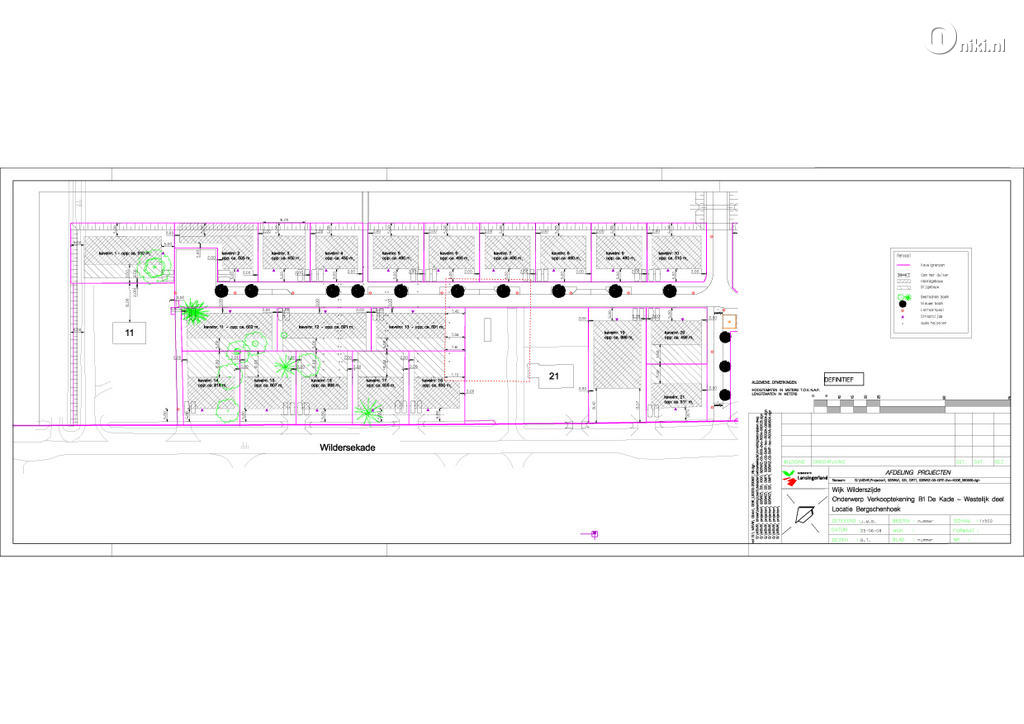The image size is (1024, 724).
Task: Click the kavelnr. 14 plot label
Action: tap(213, 383)
